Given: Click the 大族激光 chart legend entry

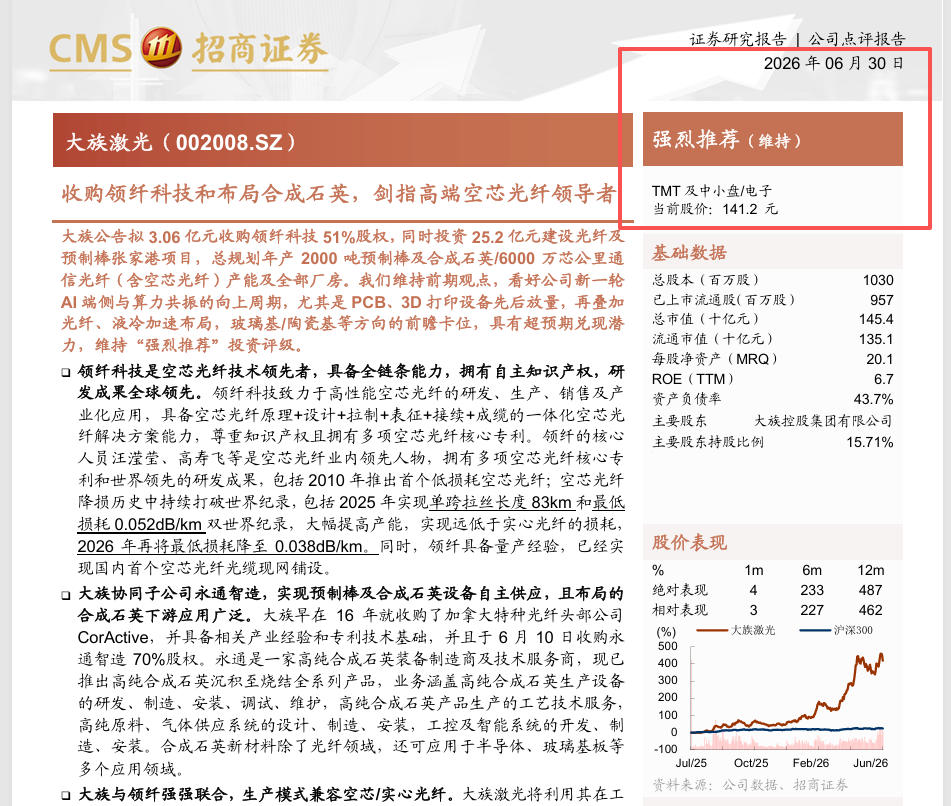Looking at the screenshot, I should pos(736,630).
